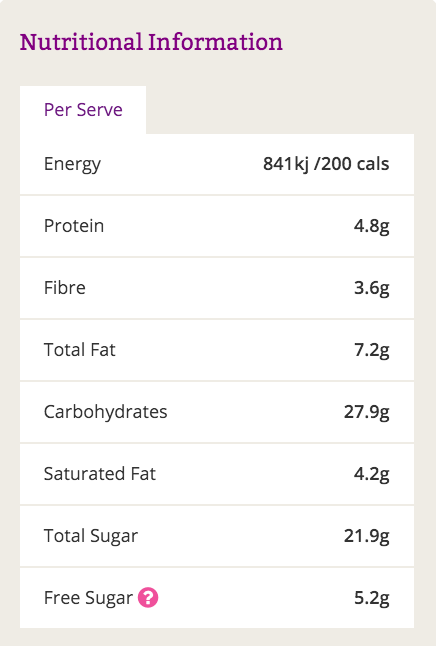
Task: Click the 5.2g free sugar value
Action: click(x=371, y=598)
